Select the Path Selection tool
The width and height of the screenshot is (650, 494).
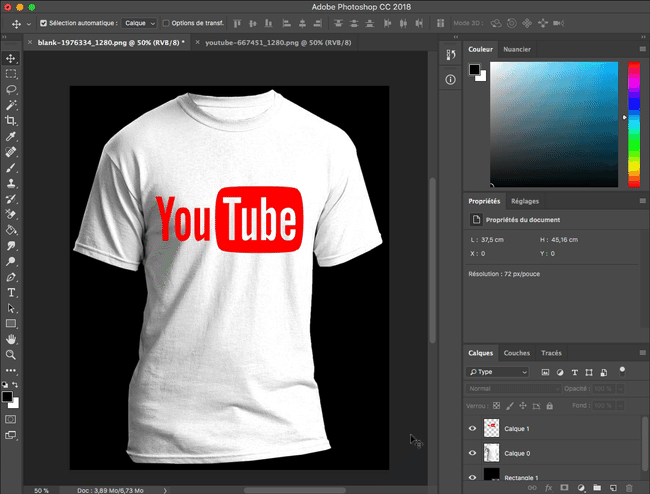click(11, 308)
